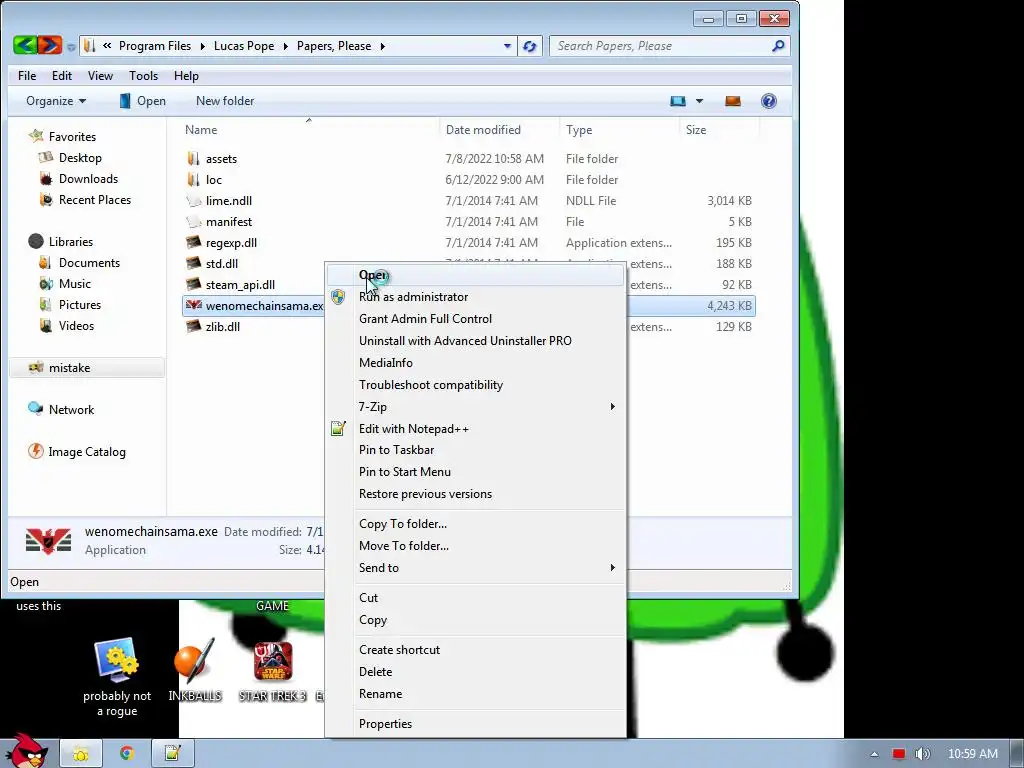Click the New folder button
Screen dimensions: 1024x768
click(x=225, y=101)
